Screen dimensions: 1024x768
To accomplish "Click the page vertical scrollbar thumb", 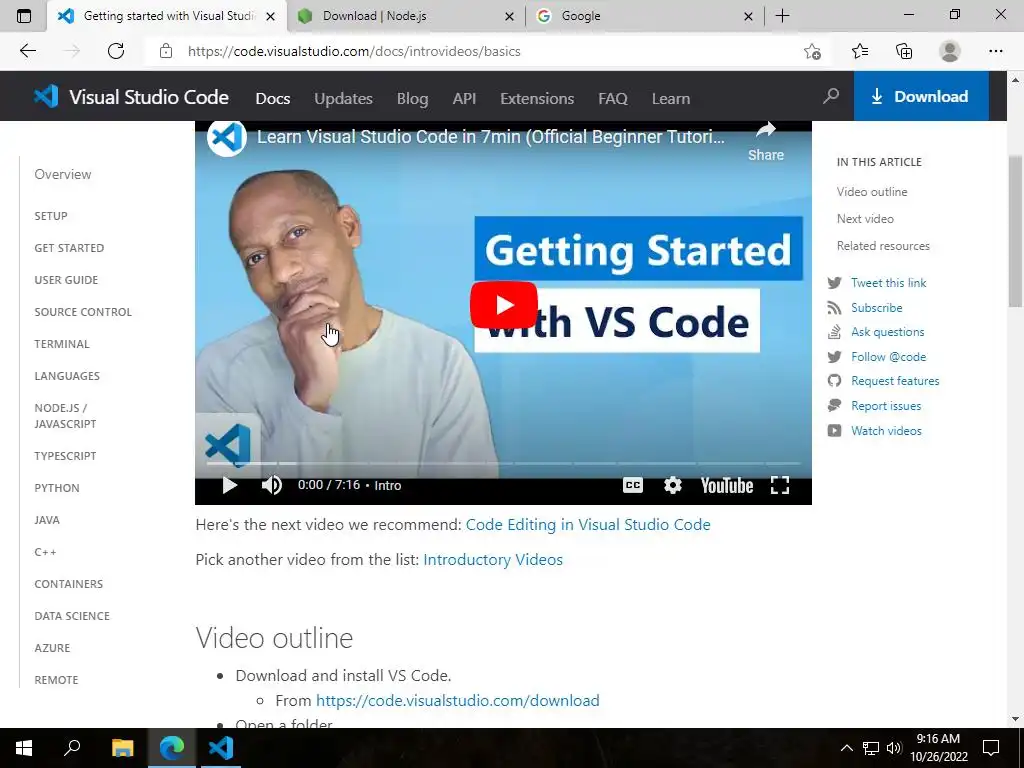I will (x=1015, y=231).
